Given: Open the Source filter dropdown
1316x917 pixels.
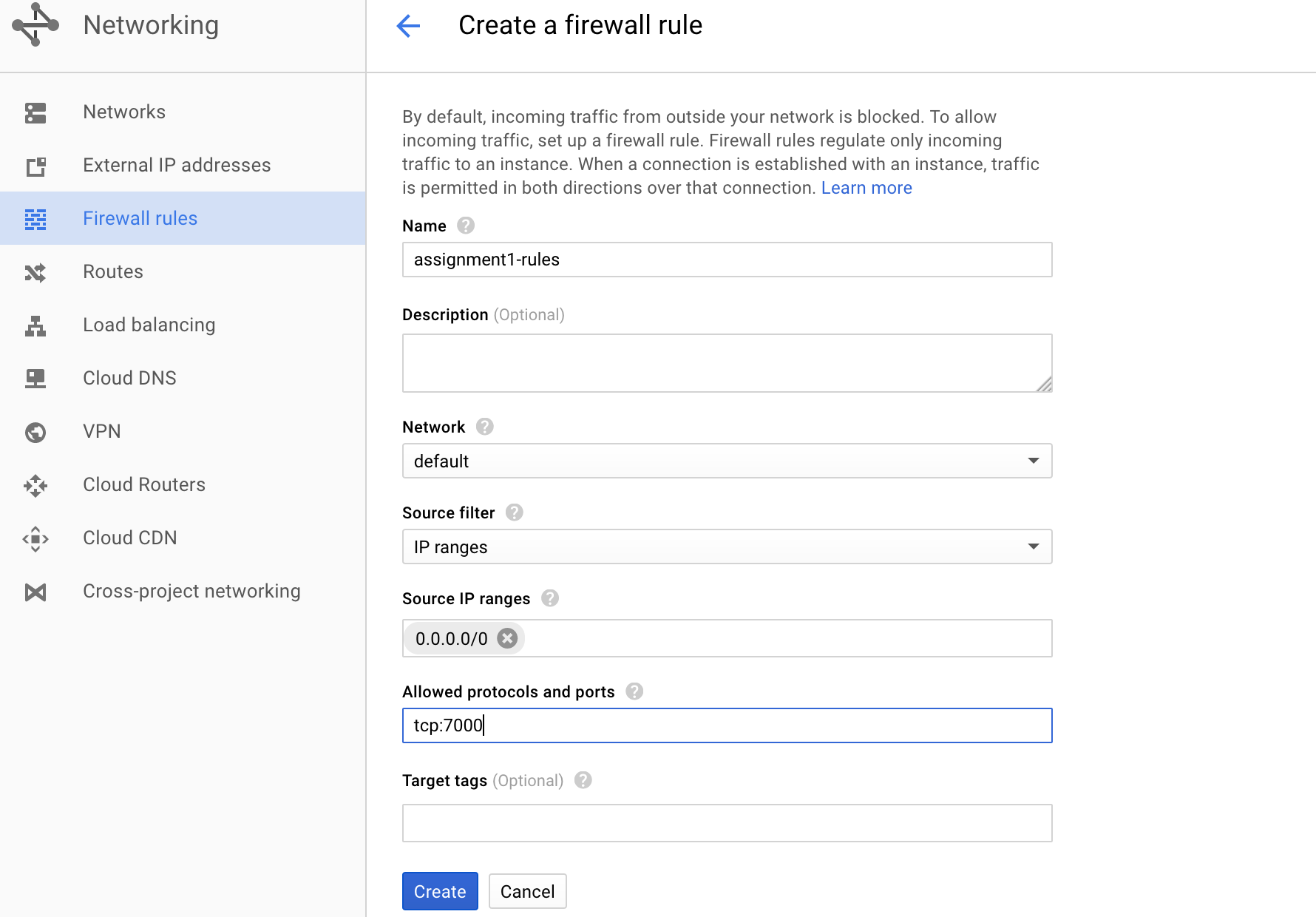Looking at the screenshot, I should coord(727,547).
